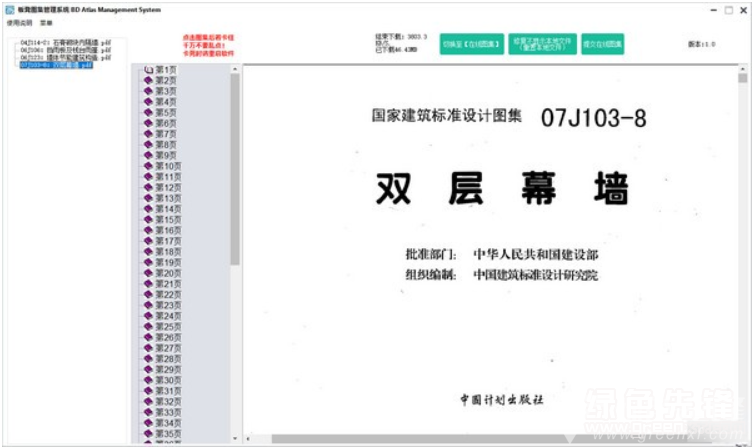
Task: Click the 已下载 download size status text
Action: (396, 50)
